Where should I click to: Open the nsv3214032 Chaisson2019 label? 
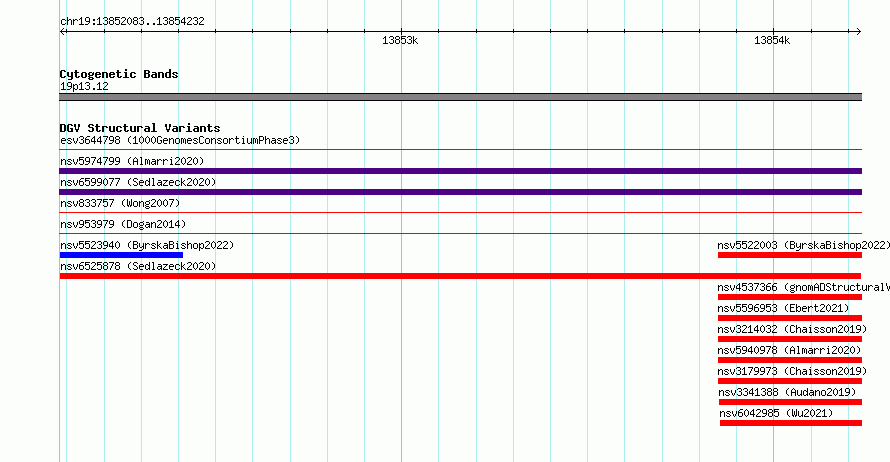pyautogui.click(x=792, y=329)
